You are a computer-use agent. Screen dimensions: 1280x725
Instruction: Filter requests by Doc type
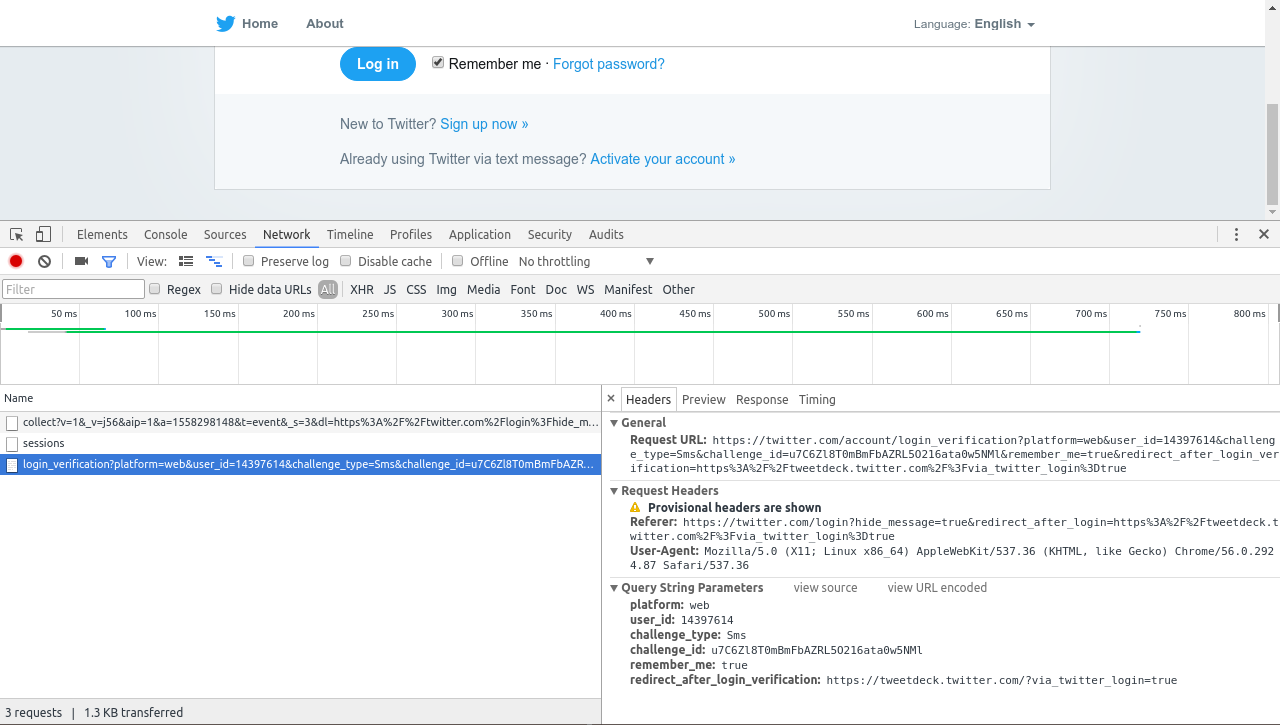pyautogui.click(x=556, y=289)
